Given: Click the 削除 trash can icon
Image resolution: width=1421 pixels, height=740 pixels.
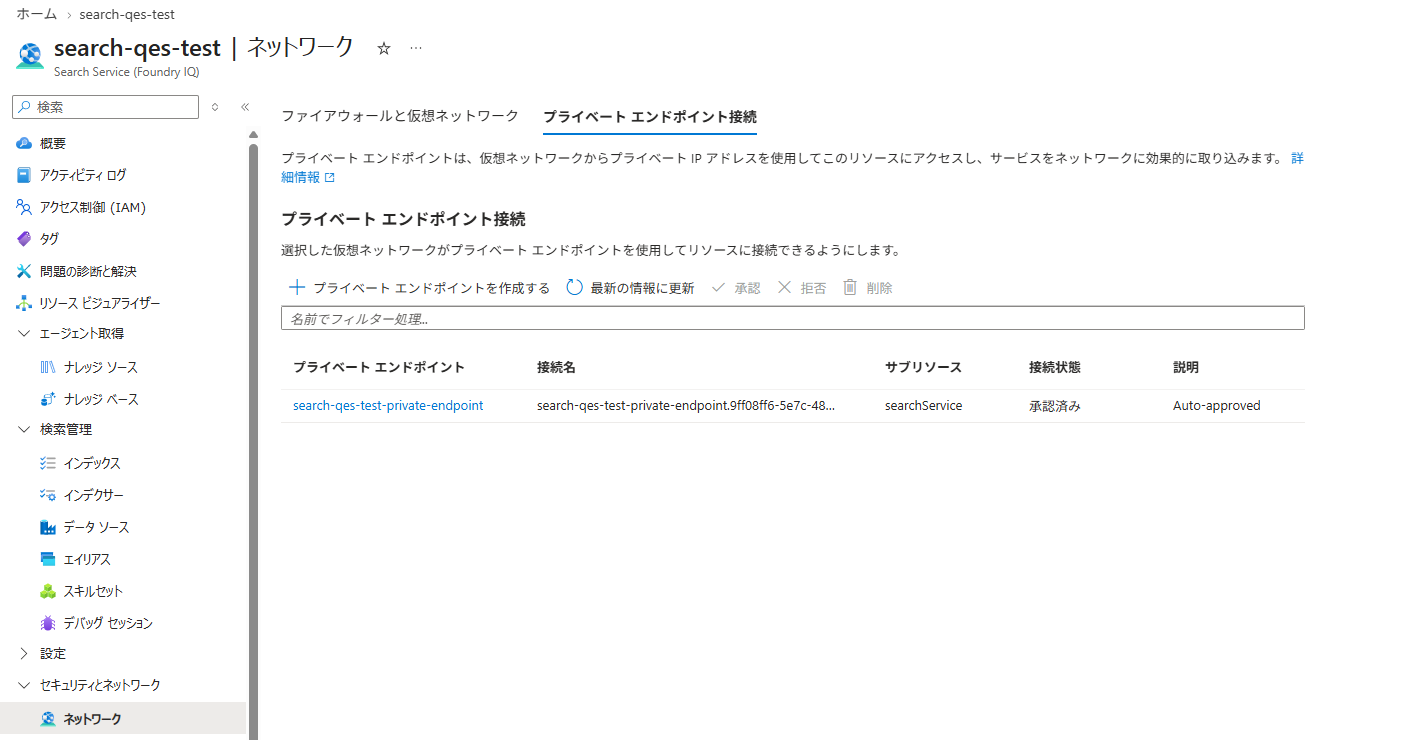Looking at the screenshot, I should [x=850, y=288].
